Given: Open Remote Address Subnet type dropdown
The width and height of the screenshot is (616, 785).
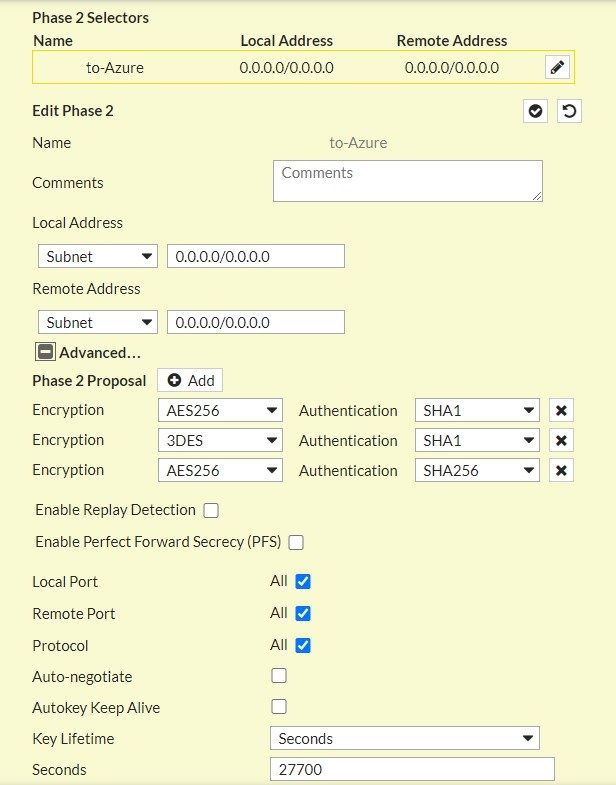Looking at the screenshot, I should (98, 322).
